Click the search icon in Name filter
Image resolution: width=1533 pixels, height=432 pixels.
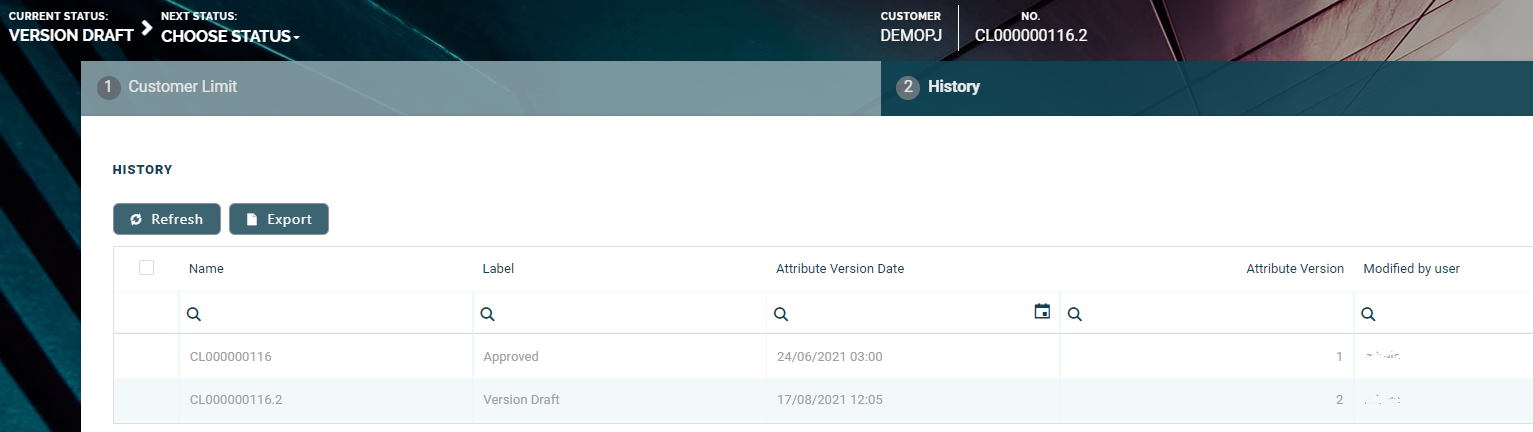(194, 314)
